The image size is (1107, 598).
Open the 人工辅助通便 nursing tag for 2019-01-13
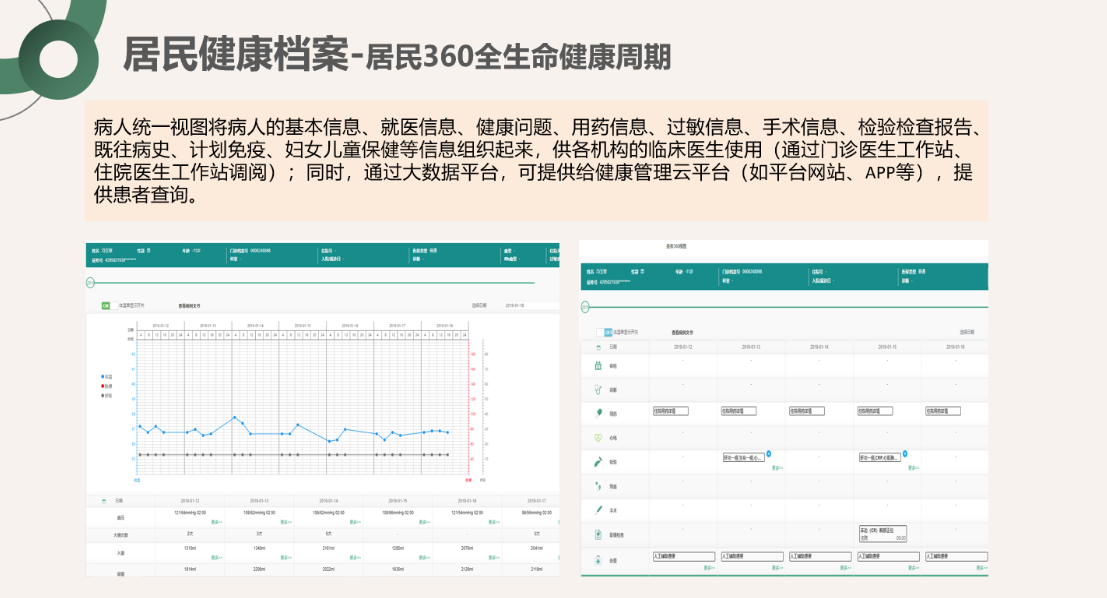pyautogui.click(x=752, y=556)
